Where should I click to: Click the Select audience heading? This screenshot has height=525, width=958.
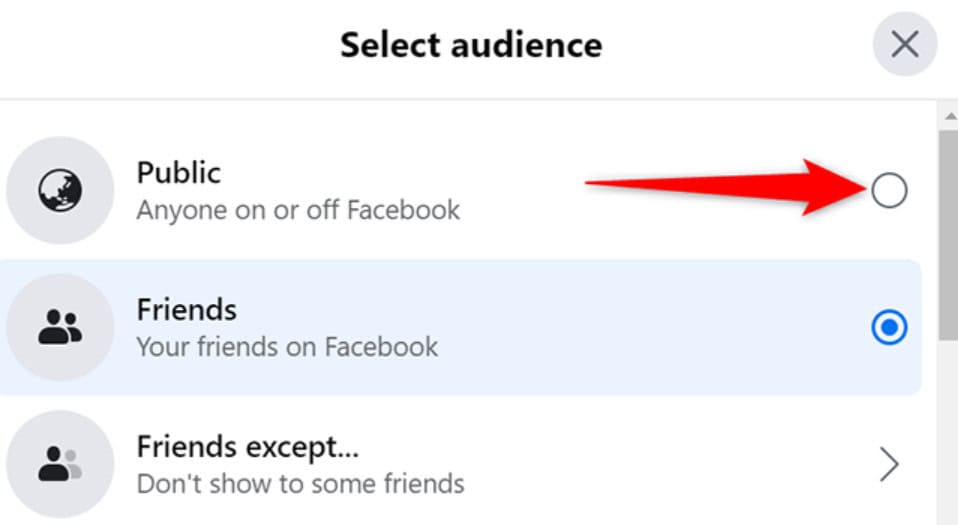471,45
